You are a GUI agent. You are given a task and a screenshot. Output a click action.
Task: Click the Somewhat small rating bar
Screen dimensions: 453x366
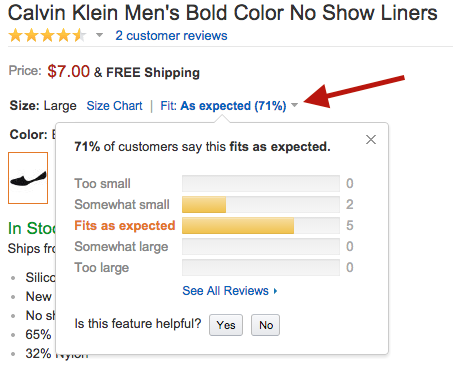(261, 204)
